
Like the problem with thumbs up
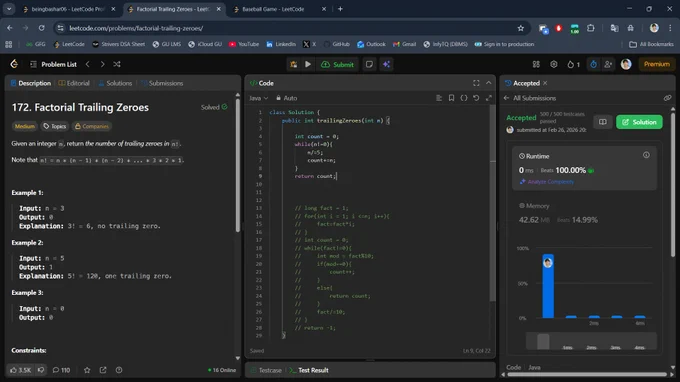(21, 370)
